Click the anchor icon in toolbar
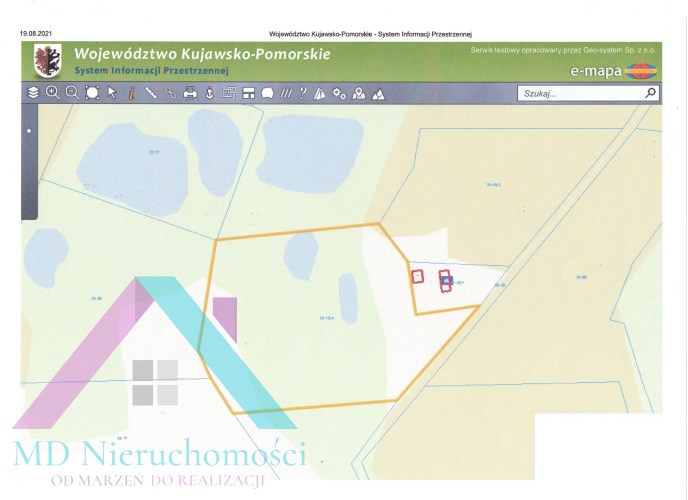Image resolution: width=688 pixels, height=500 pixels. click(209, 93)
